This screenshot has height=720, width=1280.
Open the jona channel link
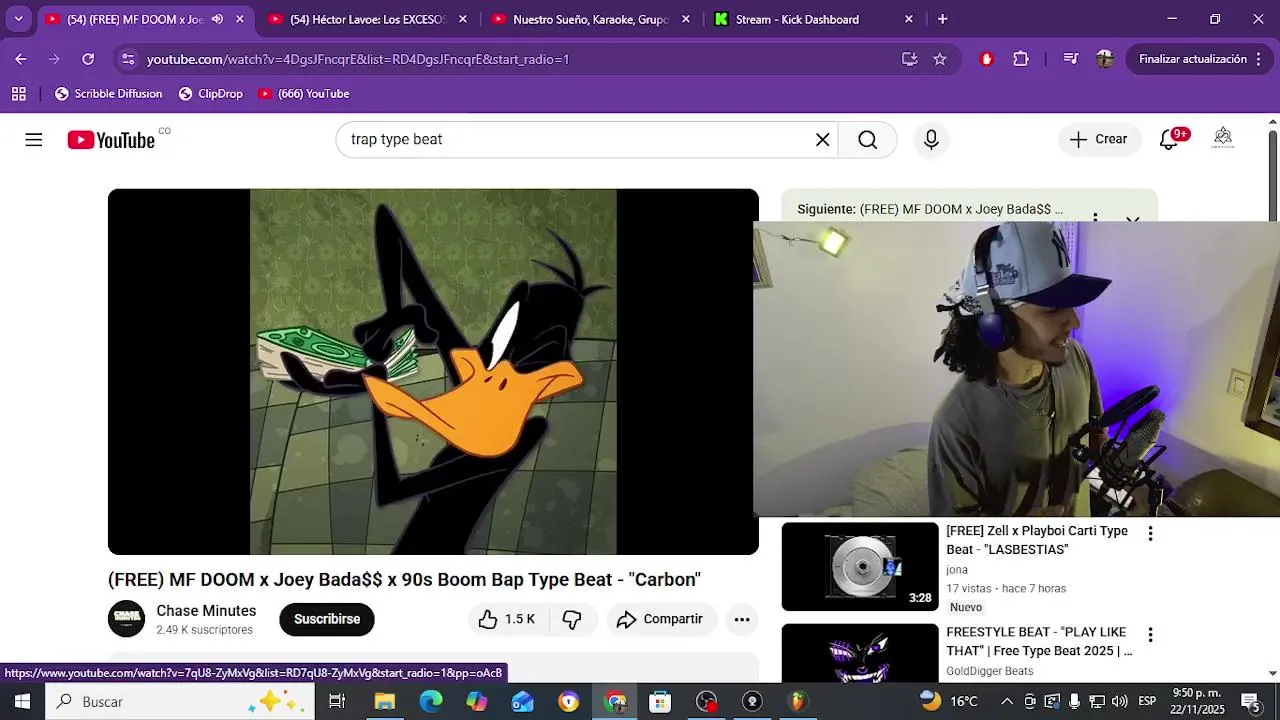click(957, 570)
